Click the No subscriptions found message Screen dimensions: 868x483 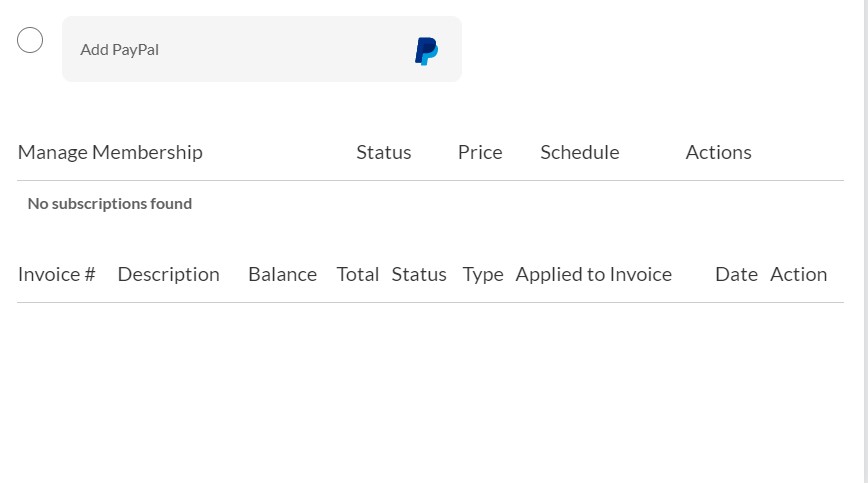pos(110,204)
